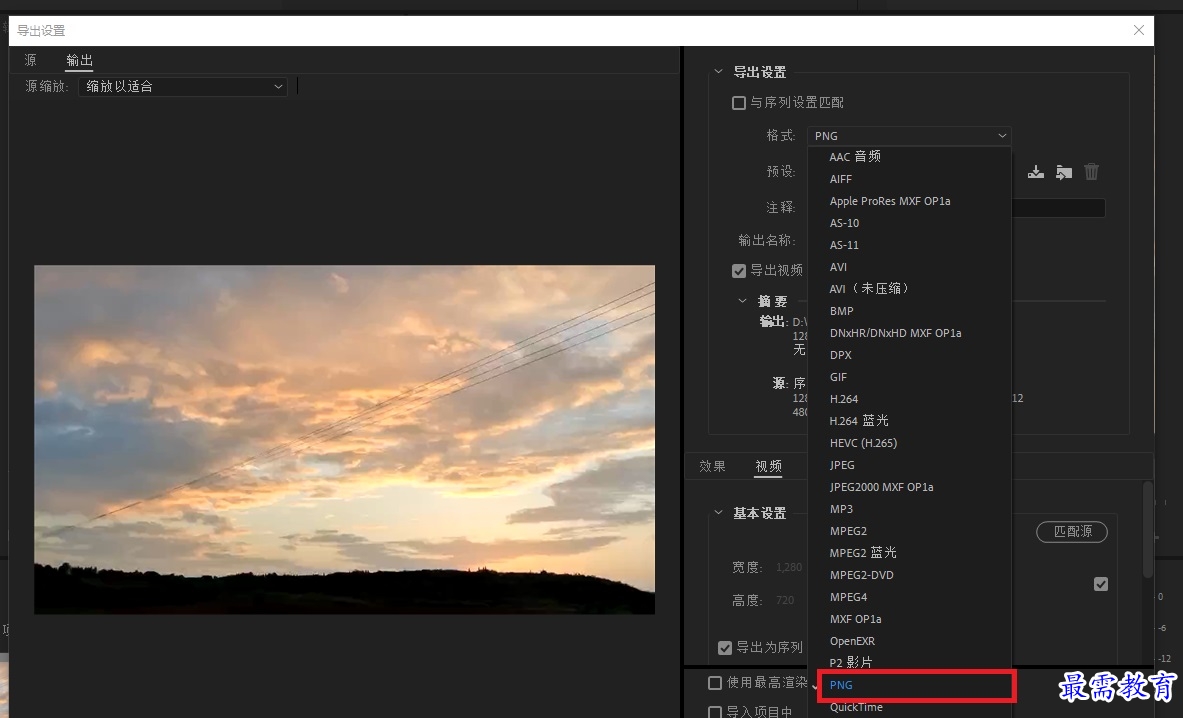Screen dimensions: 1183x718
Task: Click the settings panel vertical scrollbar
Action: (1148, 529)
